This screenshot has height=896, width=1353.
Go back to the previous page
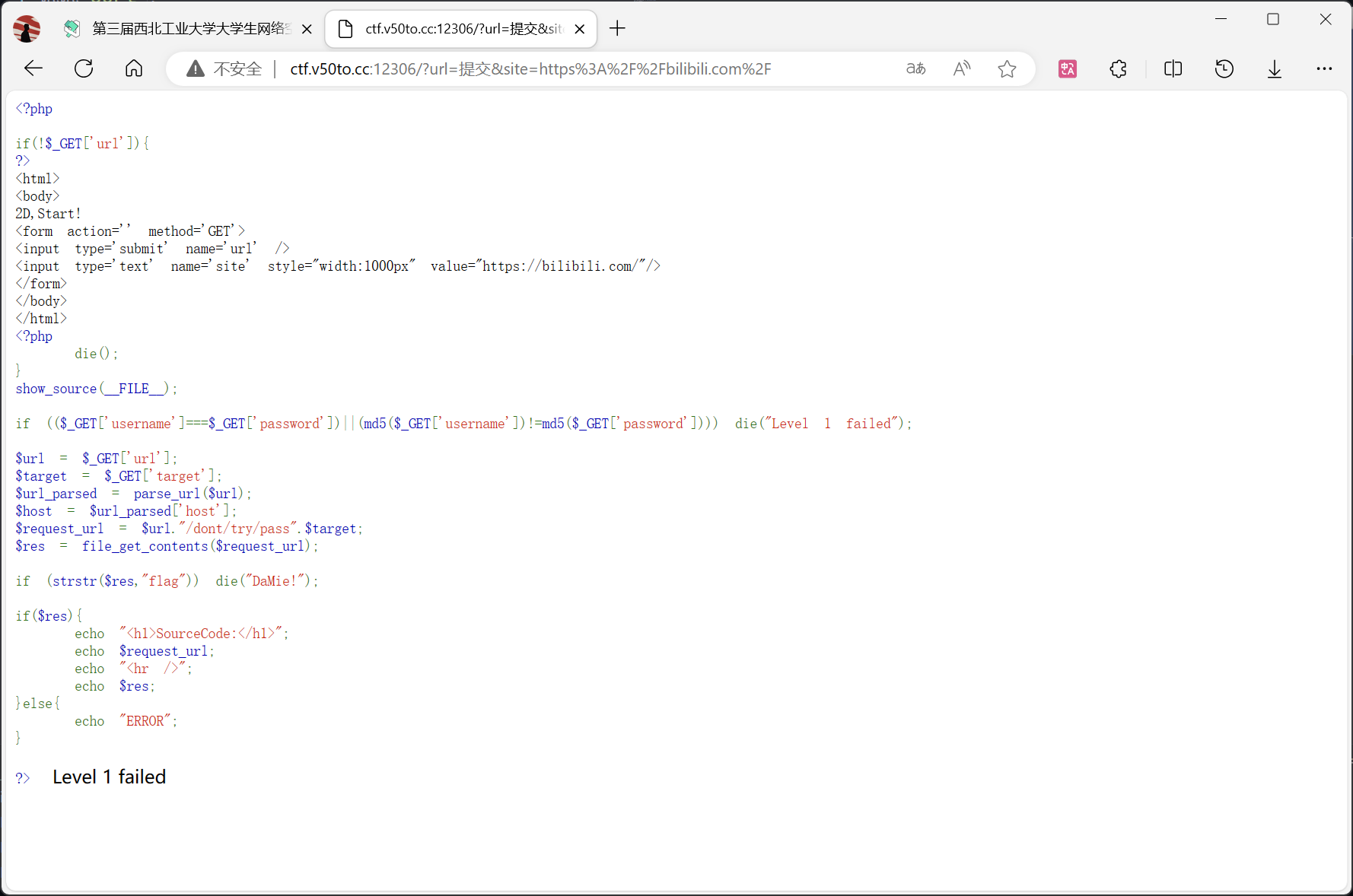33,68
